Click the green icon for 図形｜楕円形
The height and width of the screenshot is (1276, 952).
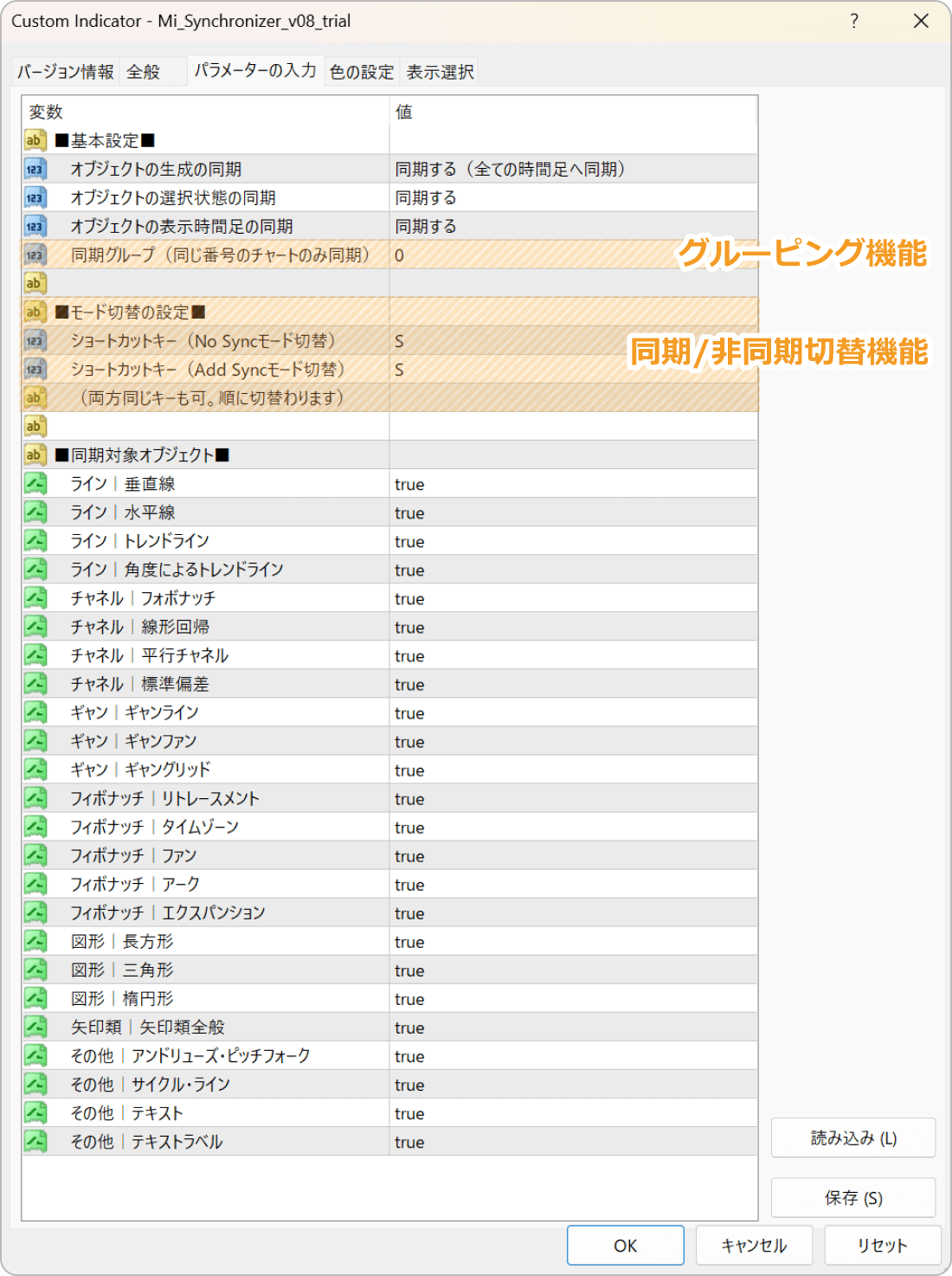coord(35,997)
